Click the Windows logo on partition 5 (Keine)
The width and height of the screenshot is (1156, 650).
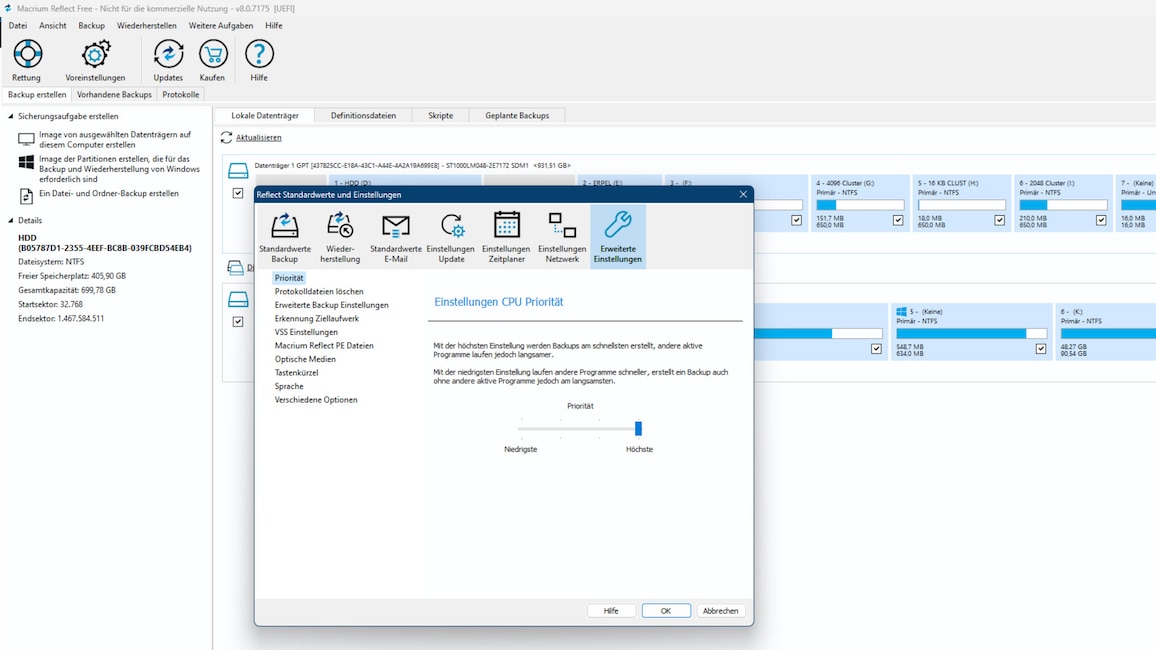(901, 312)
